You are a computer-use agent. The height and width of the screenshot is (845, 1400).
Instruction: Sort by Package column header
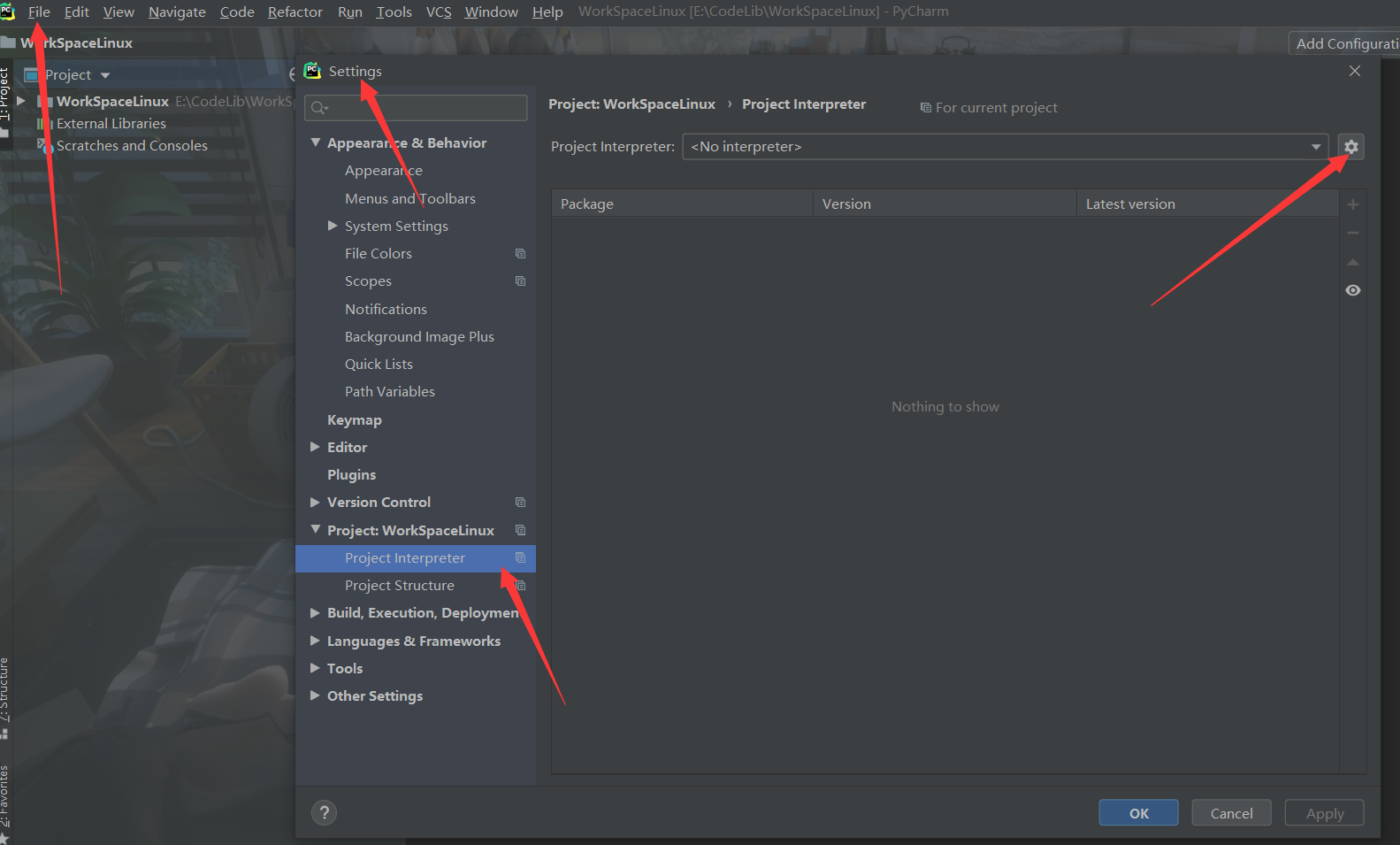click(x=682, y=204)
